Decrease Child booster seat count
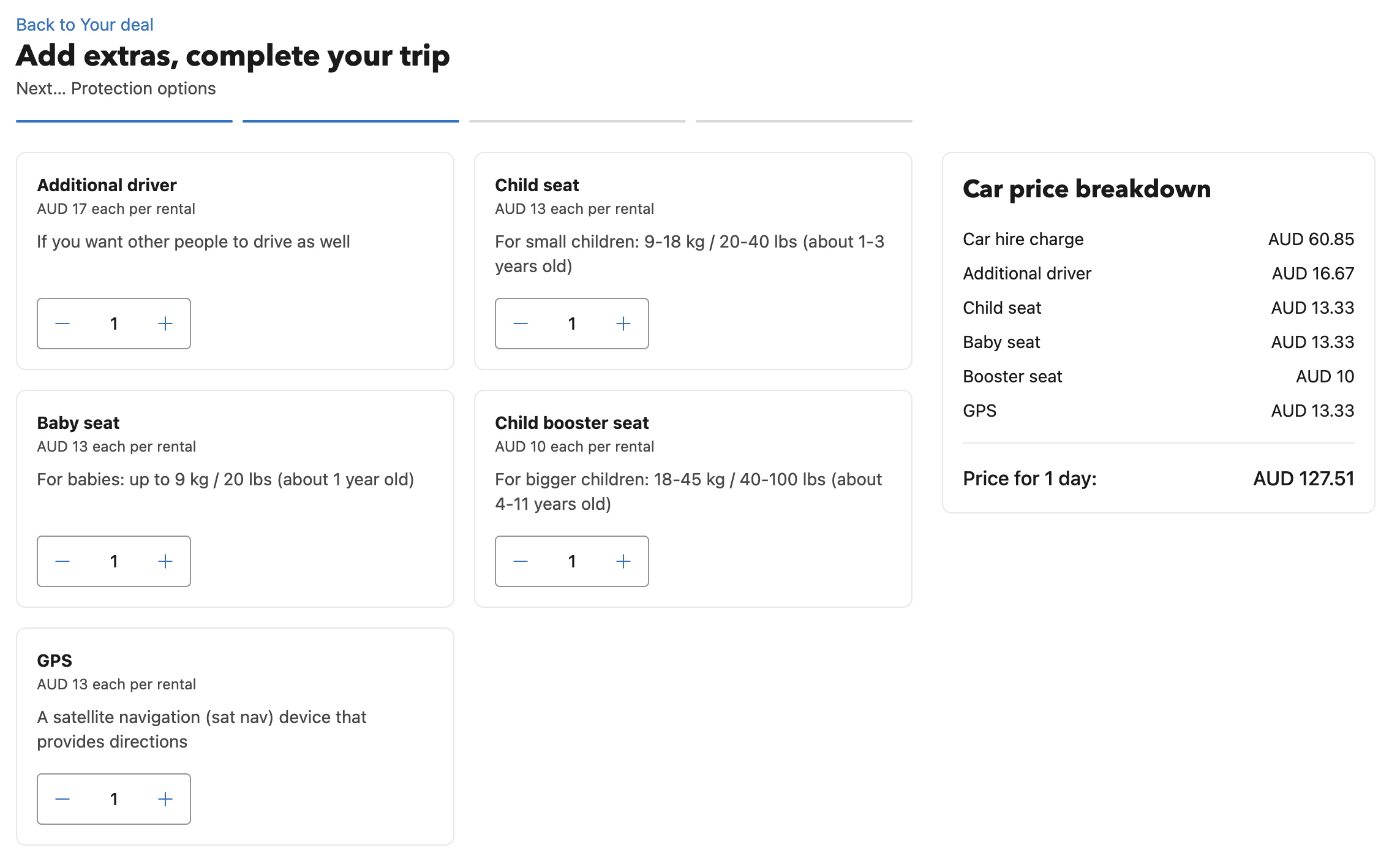Image resolution: width=1400 pixels, height=864 pixels. pos(521,561)
